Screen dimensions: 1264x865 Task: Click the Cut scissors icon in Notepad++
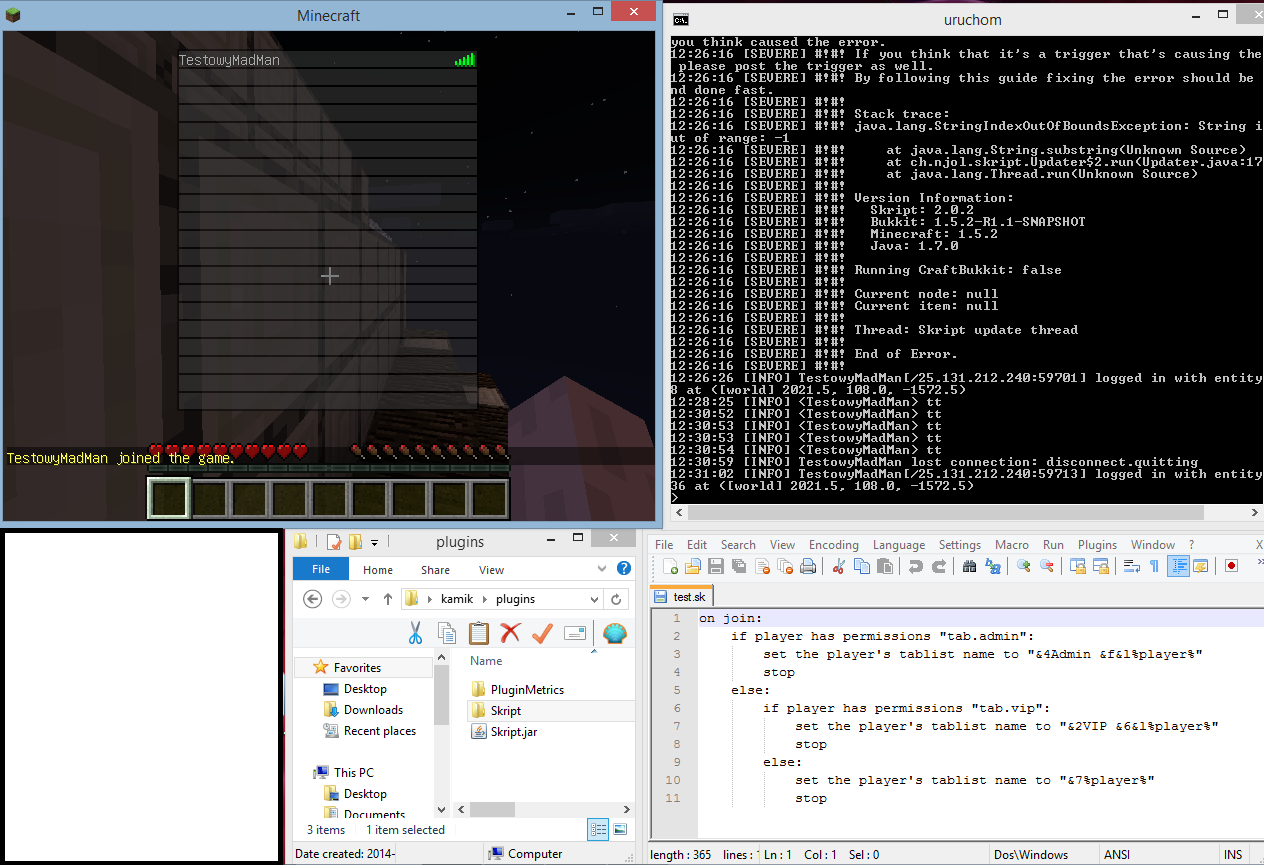838,566
